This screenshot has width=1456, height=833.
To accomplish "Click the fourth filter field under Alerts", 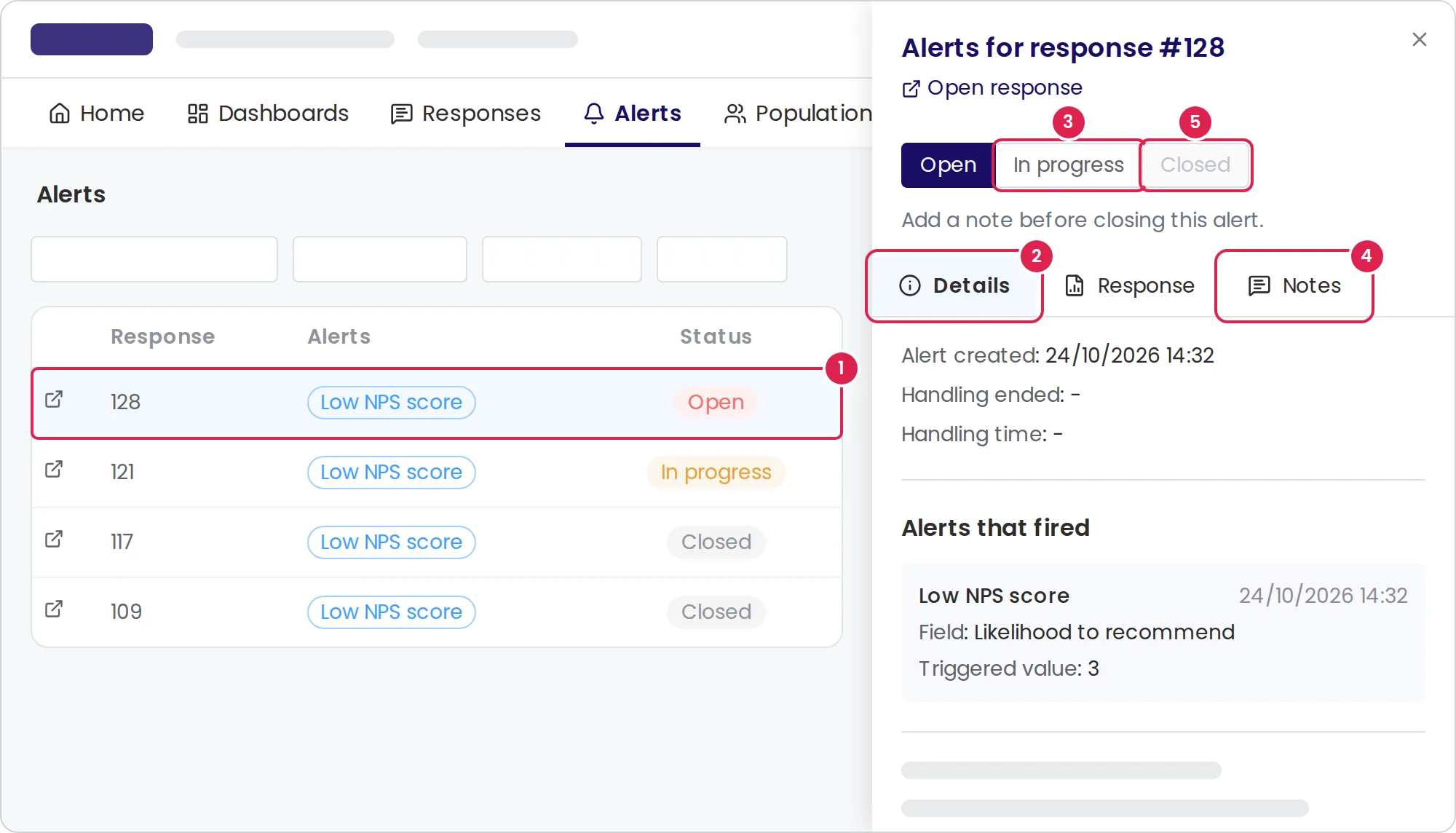I will [x=722, y=258].
